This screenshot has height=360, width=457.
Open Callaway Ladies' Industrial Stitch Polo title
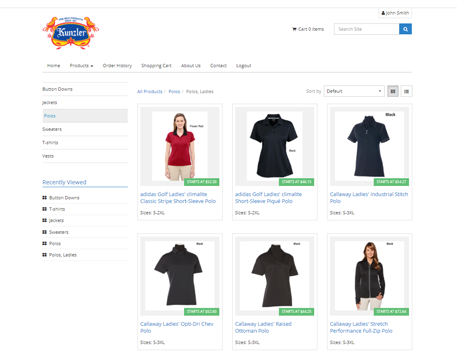coord(369,198)
